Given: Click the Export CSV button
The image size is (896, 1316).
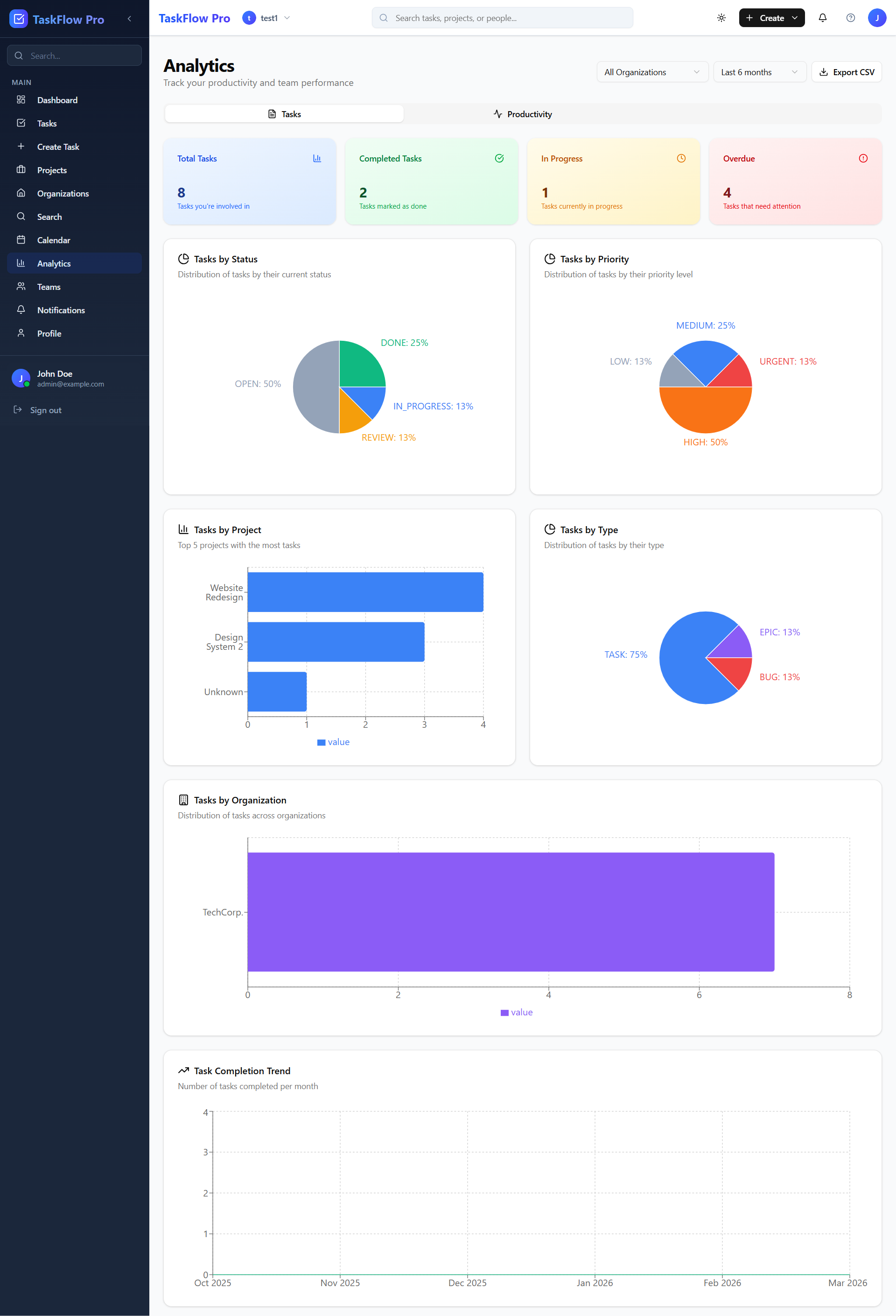Looking at the screenshot, I should (846, 72).
